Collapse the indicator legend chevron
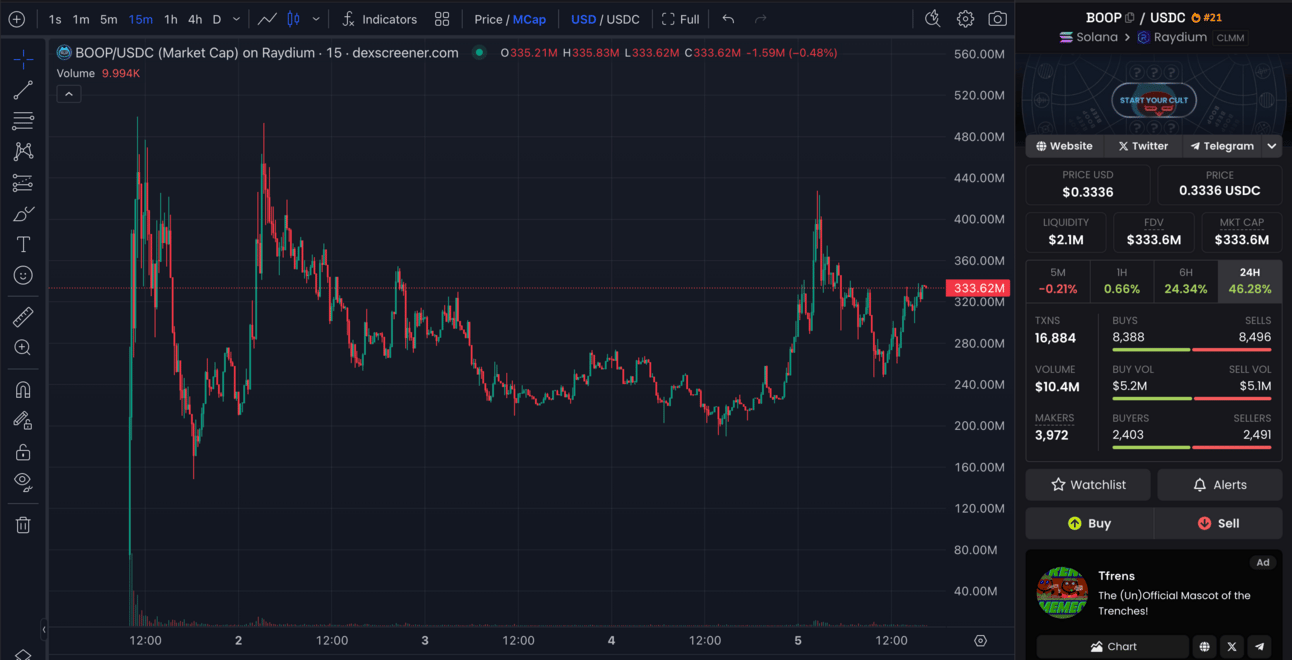Viewport: 1292px width, 660px height. [69, 94]
